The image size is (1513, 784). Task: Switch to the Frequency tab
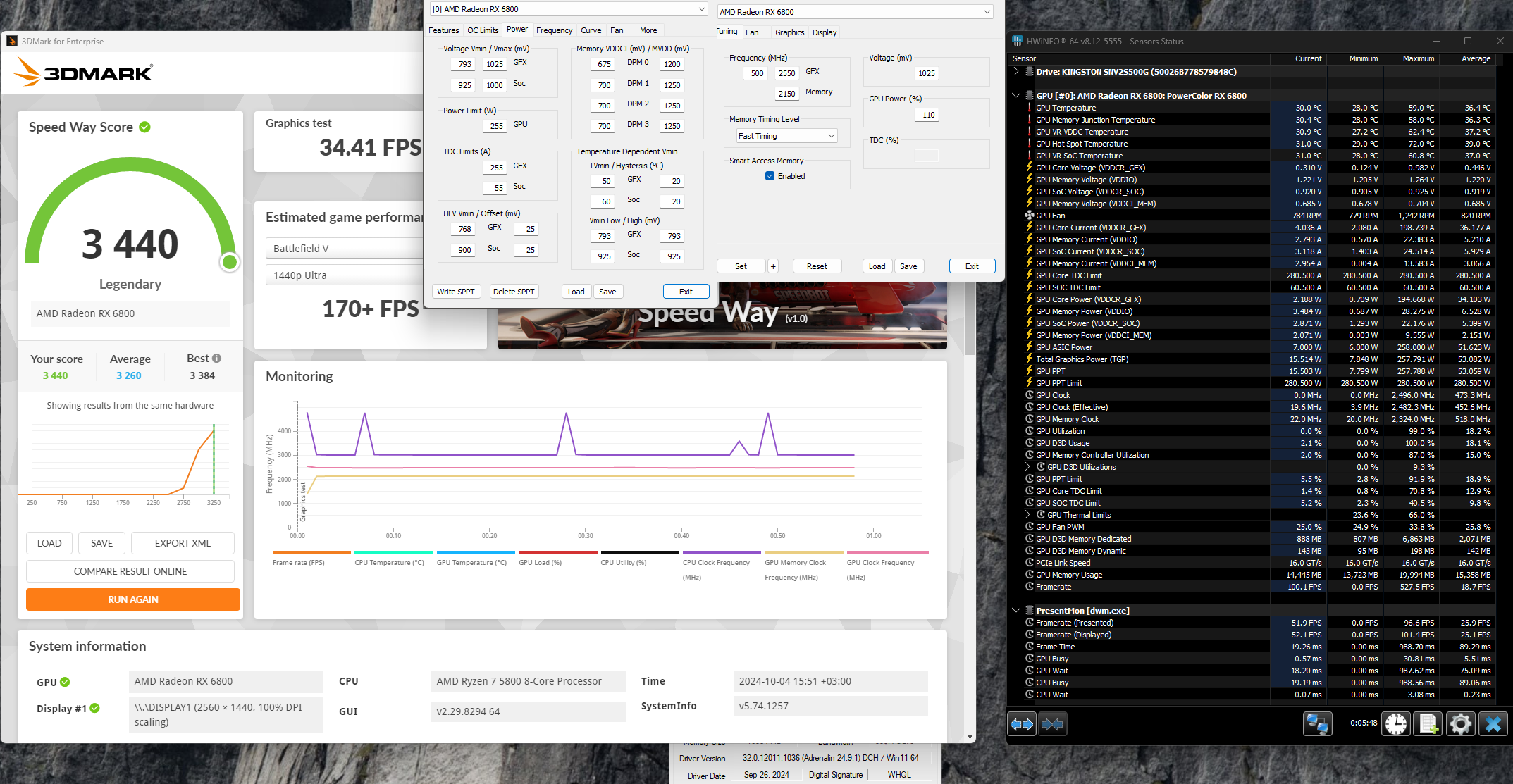(554, 30)
